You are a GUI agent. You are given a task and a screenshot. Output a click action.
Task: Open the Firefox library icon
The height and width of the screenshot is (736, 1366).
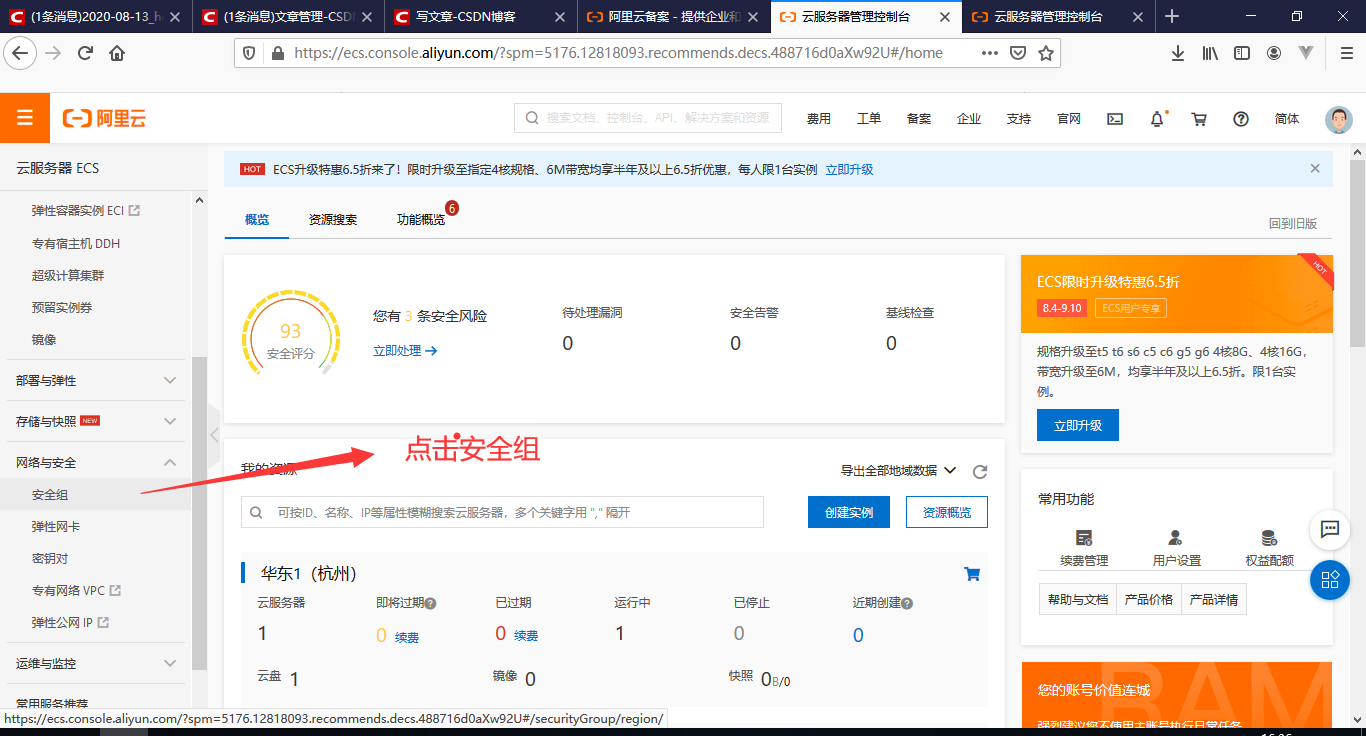click(1210, 53)
